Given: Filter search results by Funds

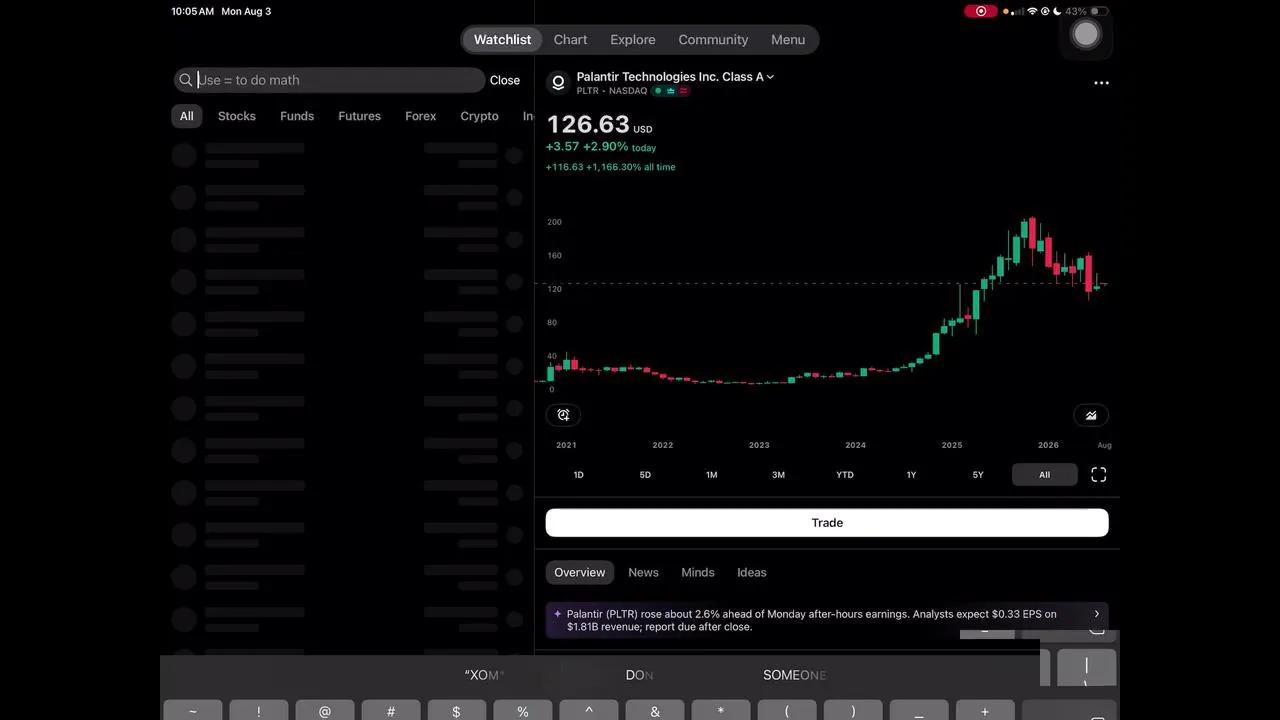Looking at the screenshot, I should pos(297,116).
